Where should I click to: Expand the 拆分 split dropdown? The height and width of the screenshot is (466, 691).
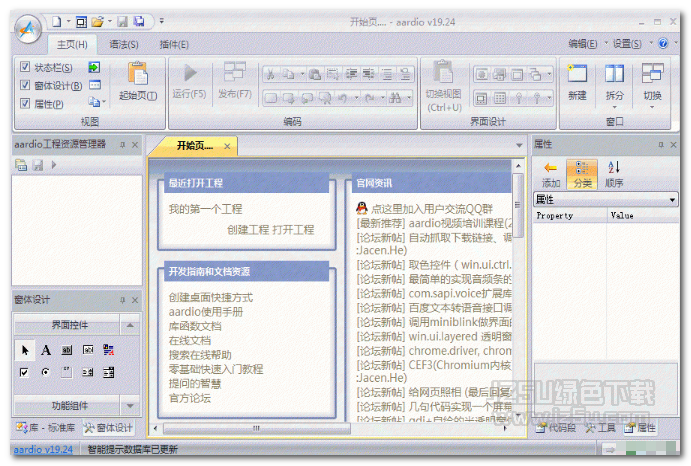pyautogui.click(x=614, y=107)
